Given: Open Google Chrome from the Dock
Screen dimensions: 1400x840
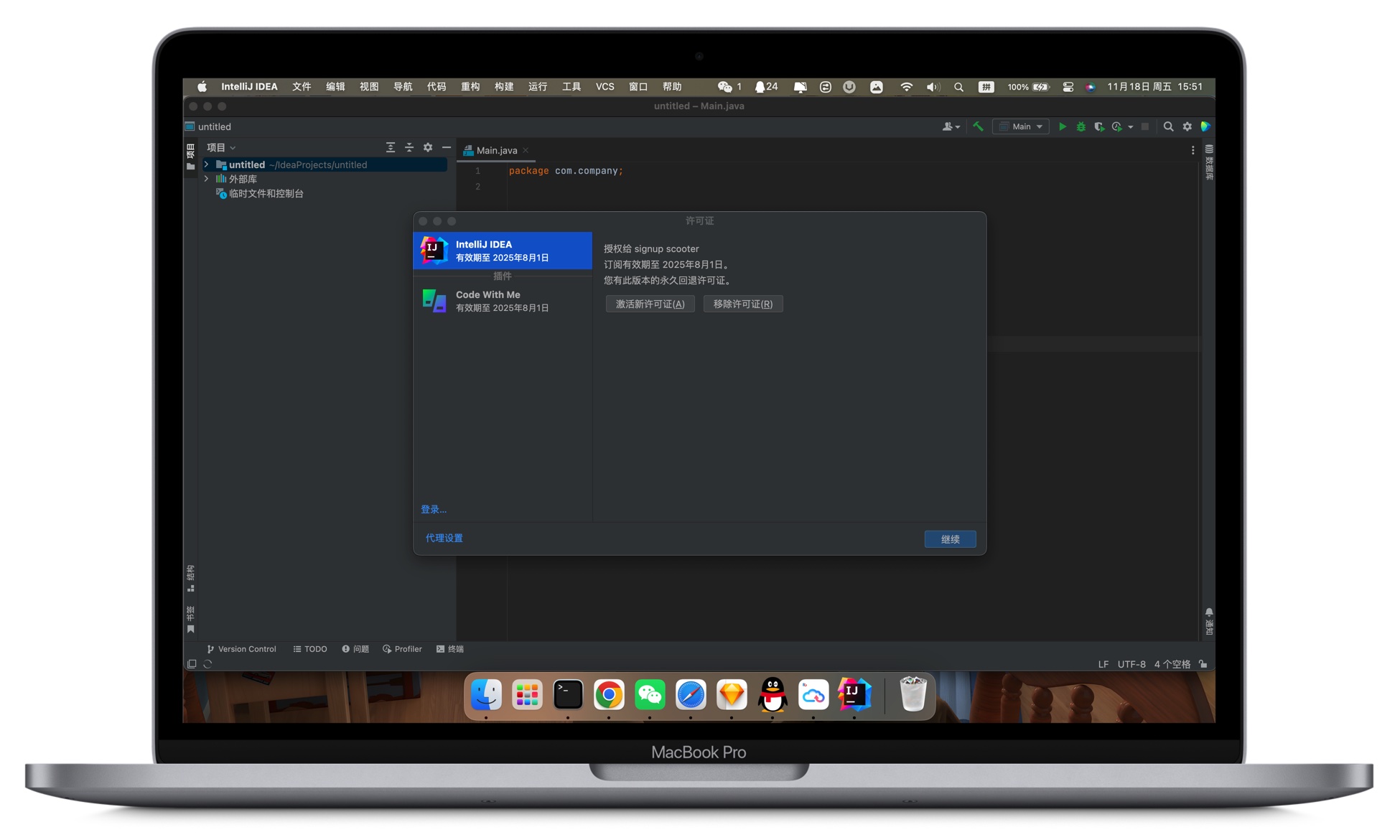Looking at the screenshot, I should pyautogui.click(x=609, y=694).
